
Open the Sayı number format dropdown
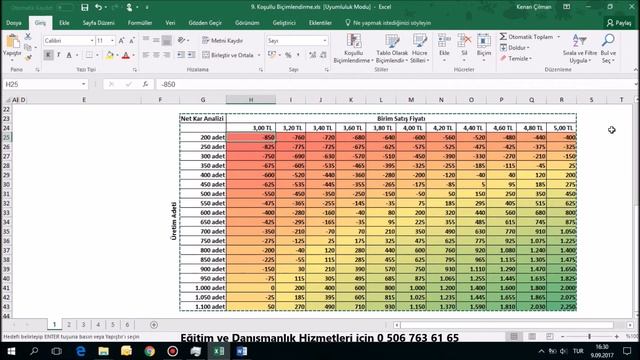tap(325, 40)
